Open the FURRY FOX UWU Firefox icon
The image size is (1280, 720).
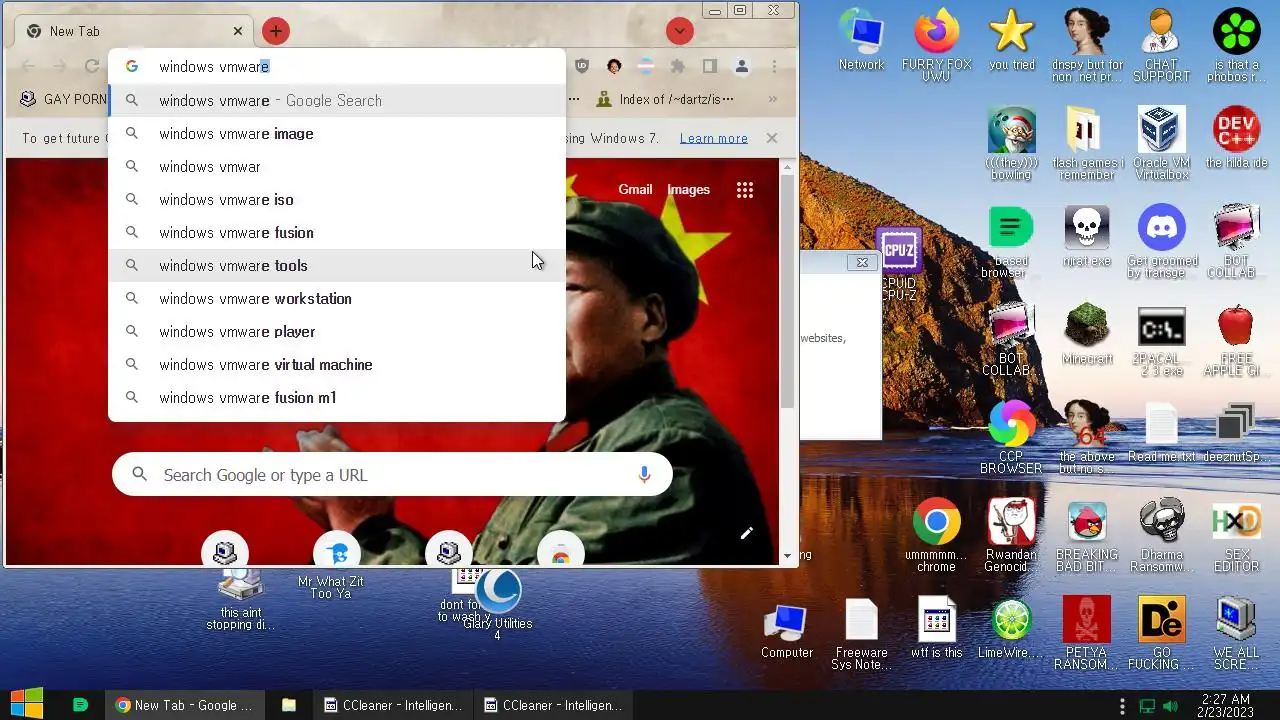pos(936,45)
